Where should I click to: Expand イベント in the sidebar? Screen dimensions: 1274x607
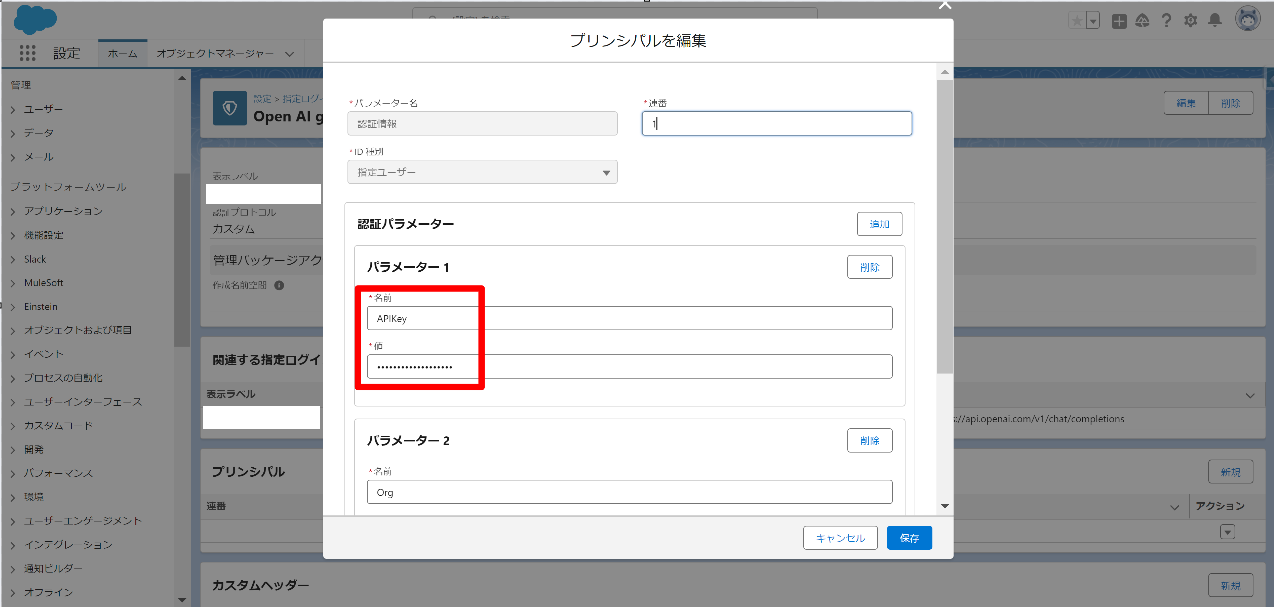[13, 354]
